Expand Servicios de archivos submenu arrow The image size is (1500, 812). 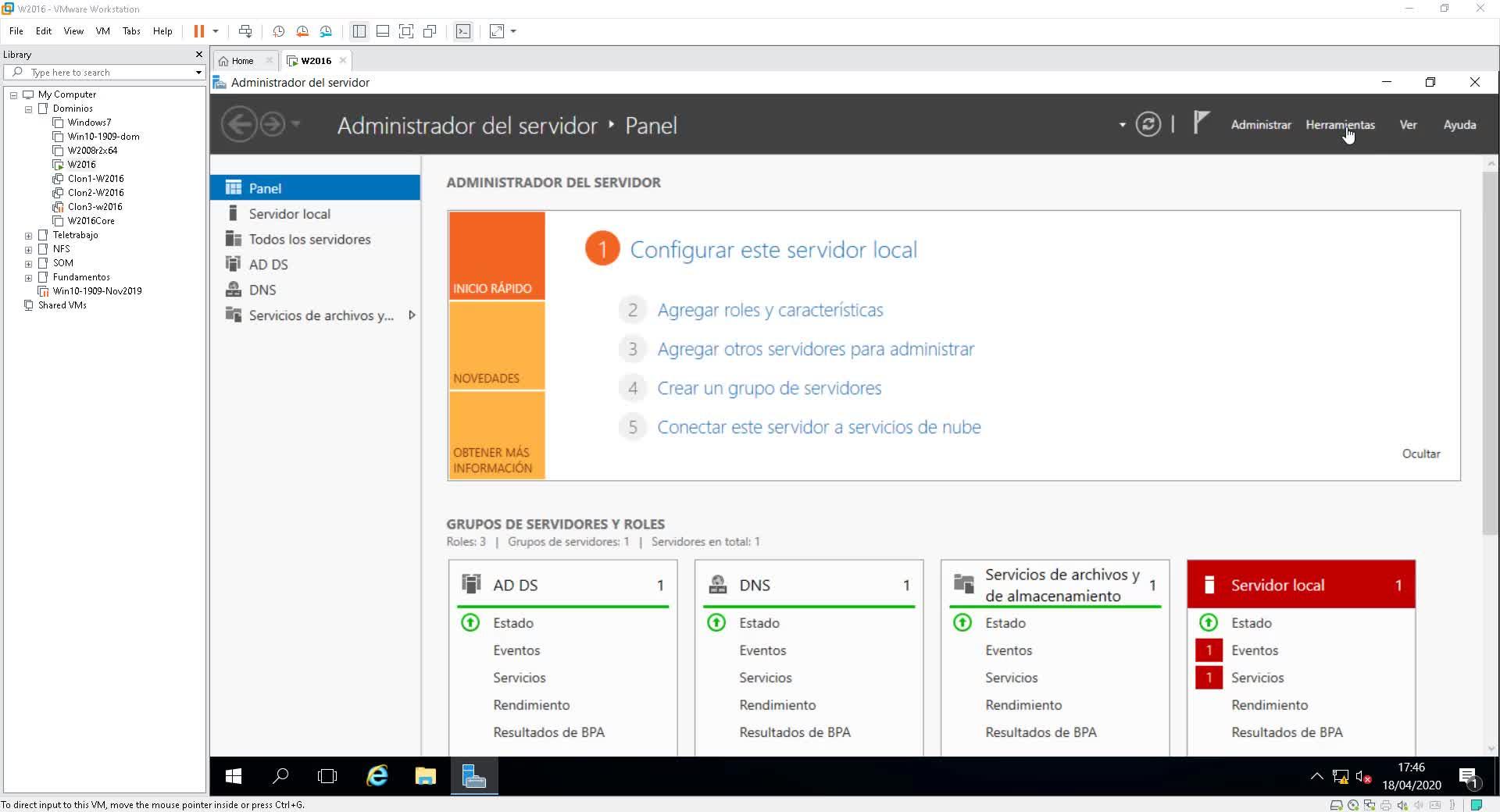(x=412, y=315)
